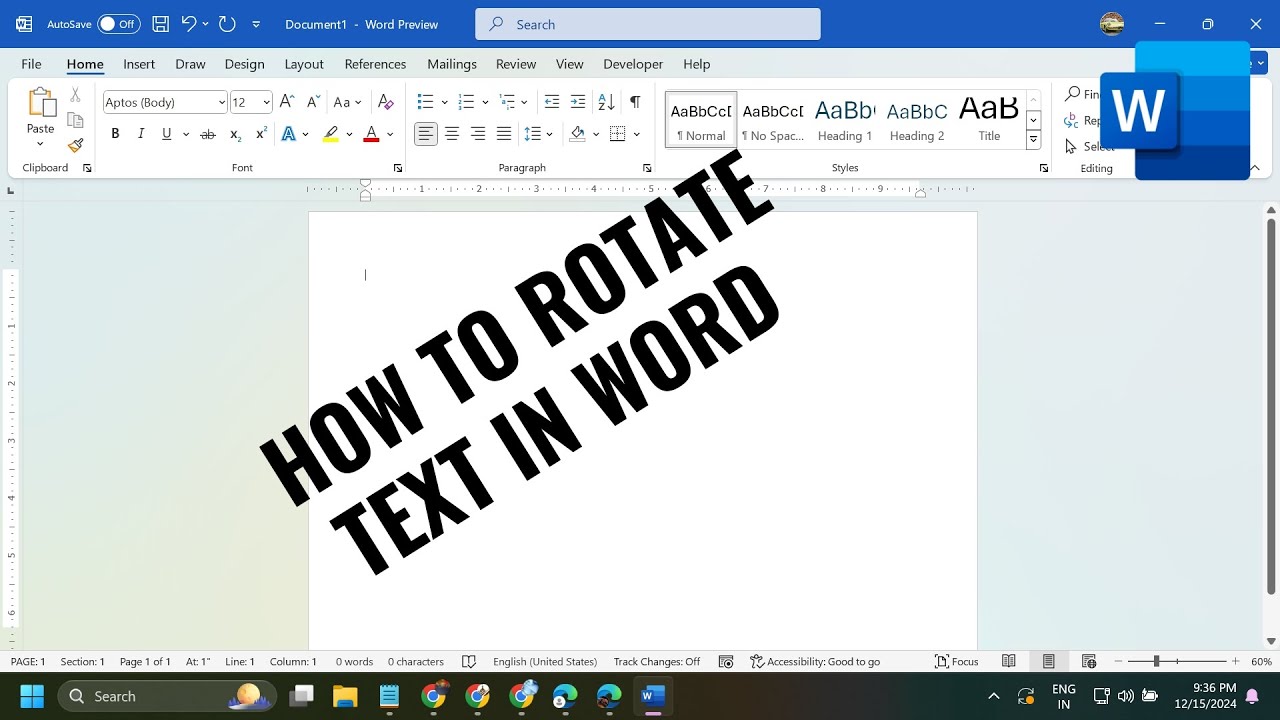1280x720 pixels.
Task: Toggle Justify alignment
Action: coord(504,134)
